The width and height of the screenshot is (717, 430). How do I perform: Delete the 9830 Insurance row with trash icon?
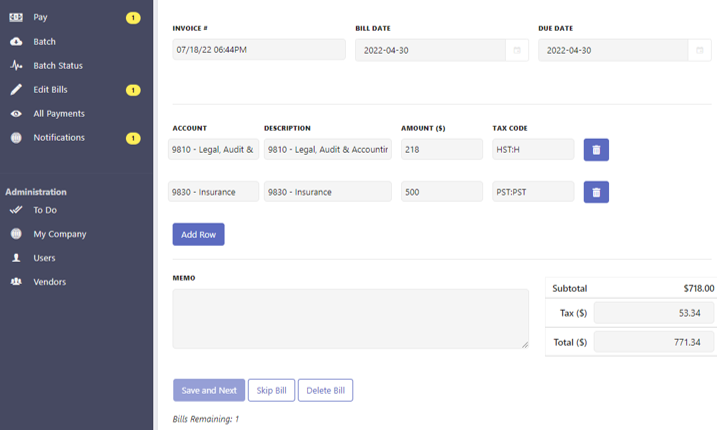tap(596, 192)
